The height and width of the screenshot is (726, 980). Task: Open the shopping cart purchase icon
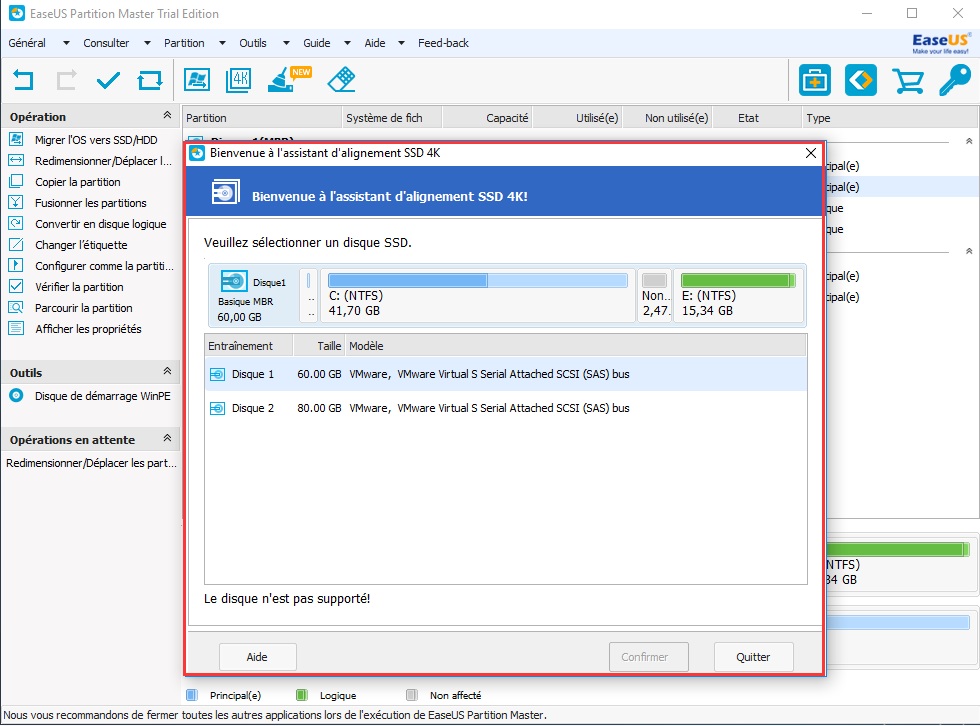(x=908, y=81)
